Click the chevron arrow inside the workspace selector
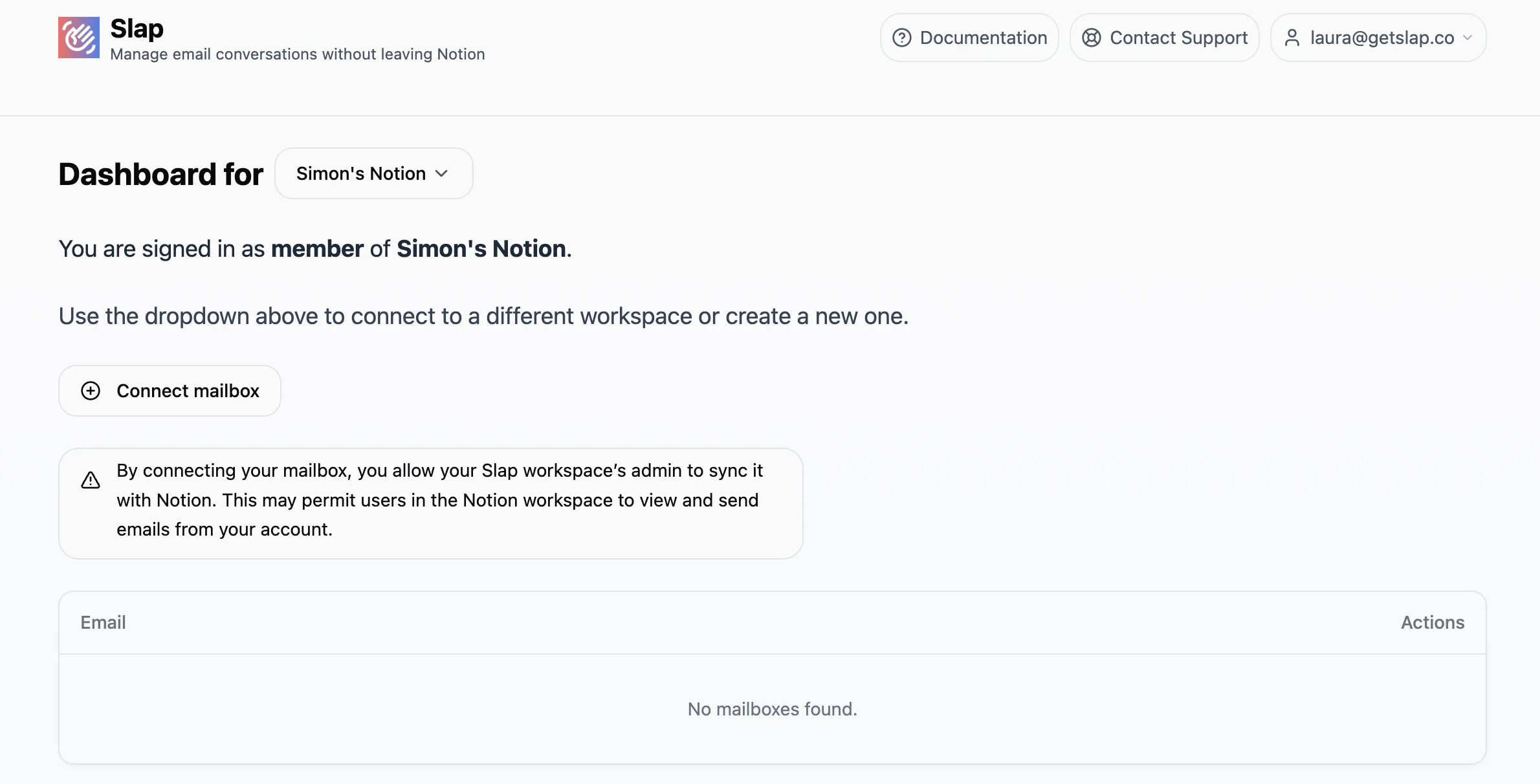Viewport: 1540px width, 784px height. point(441,173)
